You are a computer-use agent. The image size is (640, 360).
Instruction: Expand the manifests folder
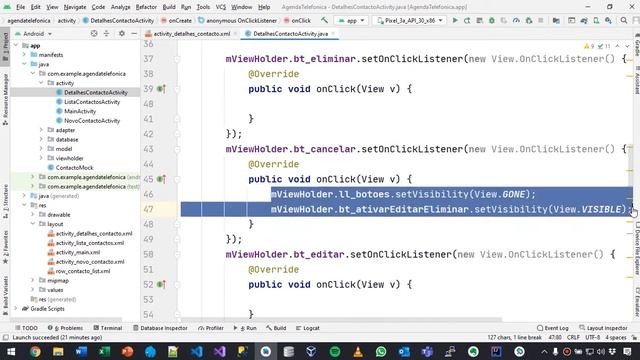(24, 55)
